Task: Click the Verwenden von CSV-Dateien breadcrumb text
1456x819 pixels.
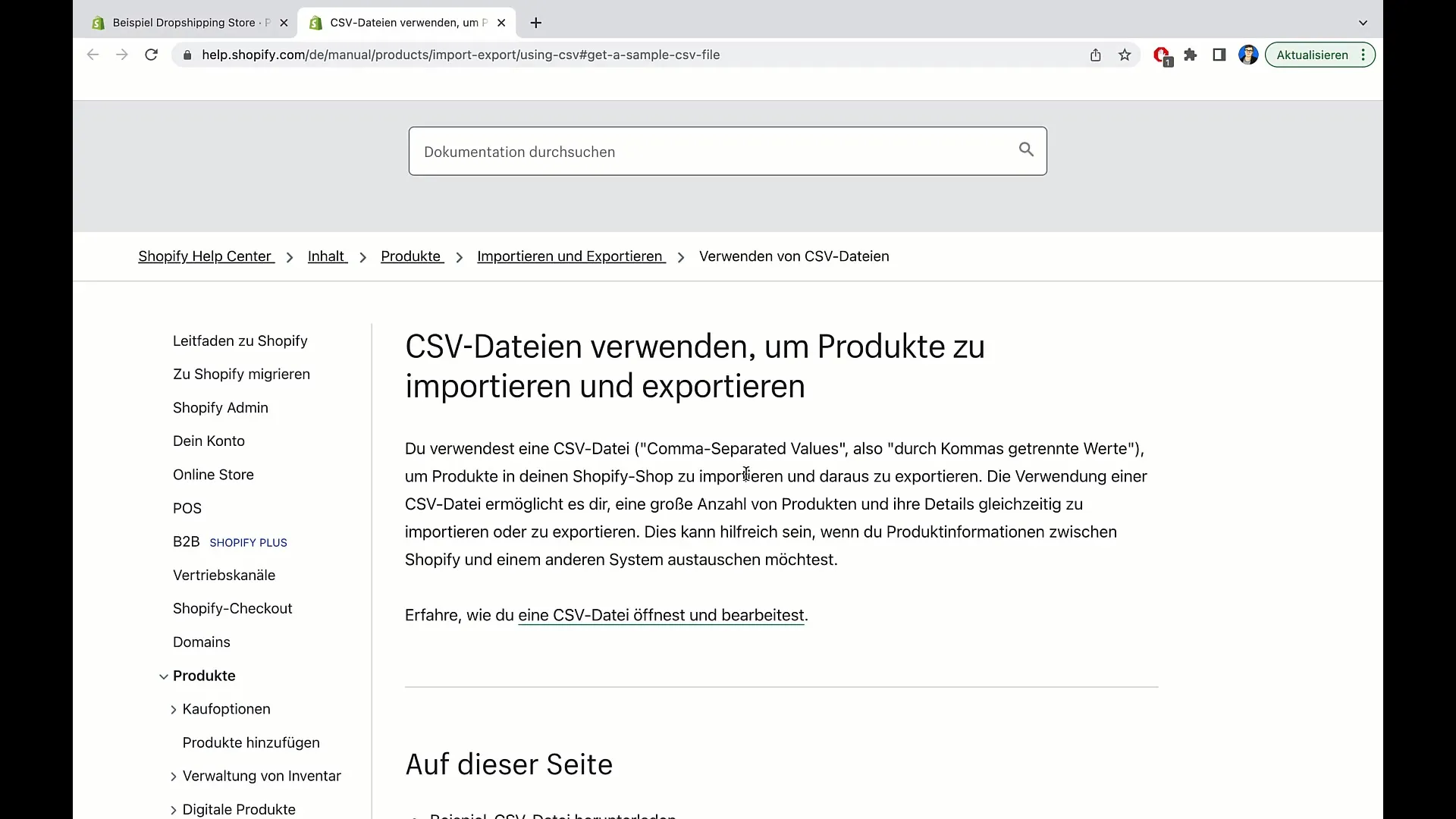Action: click(x=794, y=256)
